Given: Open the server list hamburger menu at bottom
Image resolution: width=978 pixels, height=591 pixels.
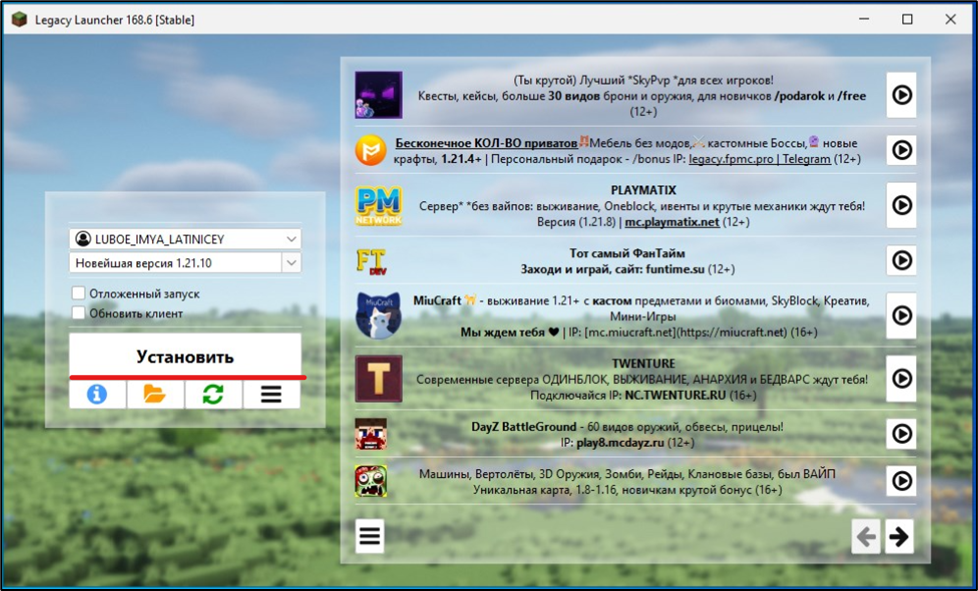Looking at the screenshot, I should [x=370, y=537].
